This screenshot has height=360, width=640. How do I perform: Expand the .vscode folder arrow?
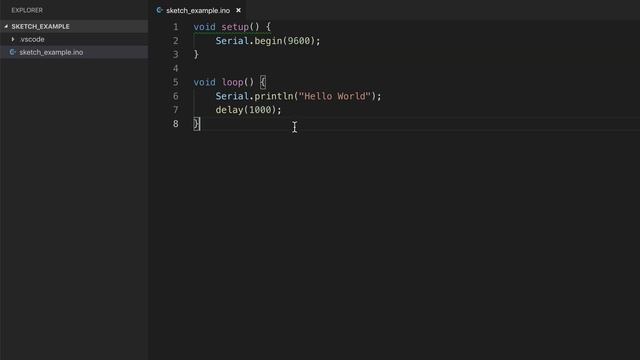[x=13, y=39]
